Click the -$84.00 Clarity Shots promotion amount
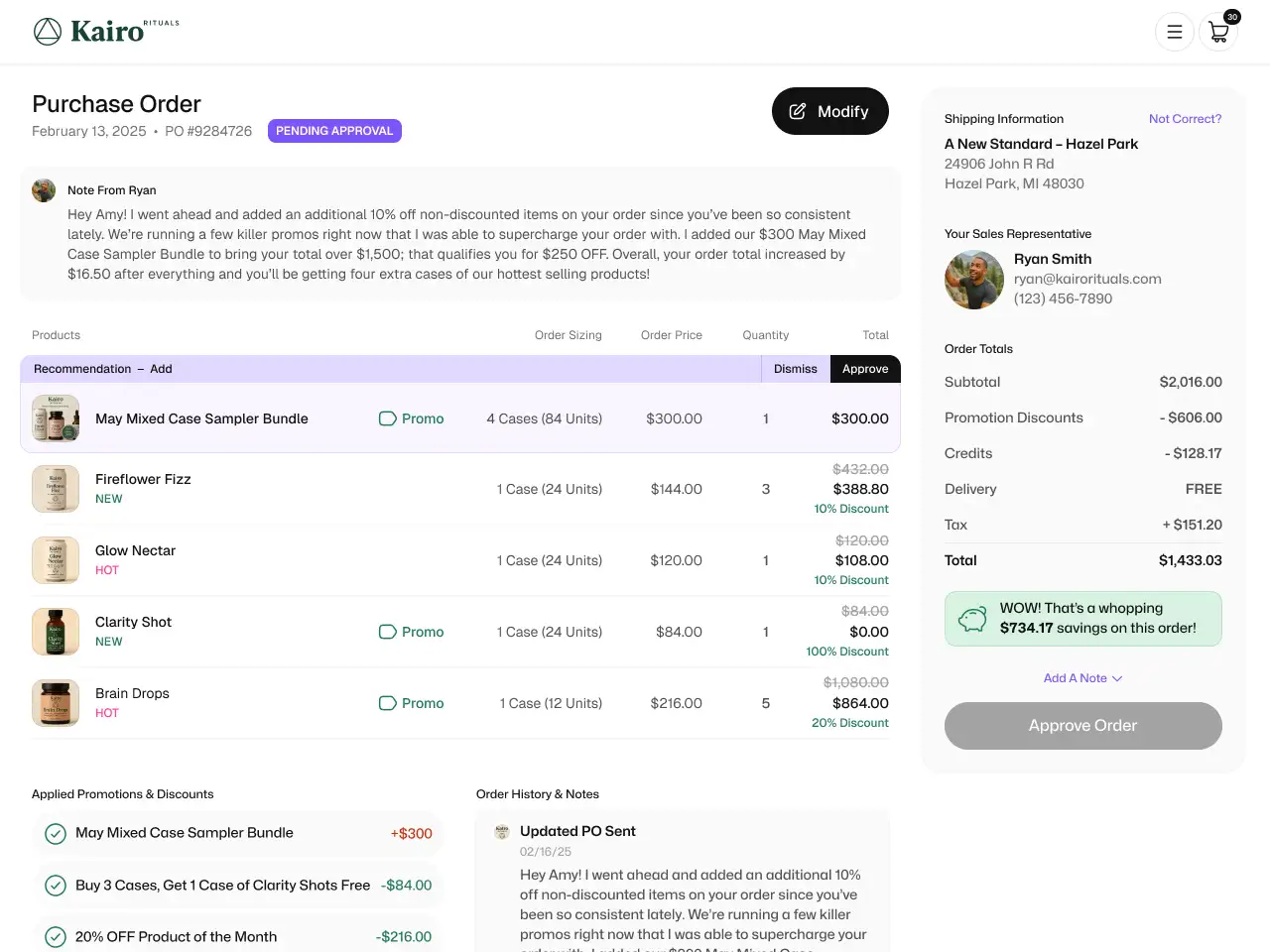Viewport: 1270px width, 952px height. tap(407, 886)
